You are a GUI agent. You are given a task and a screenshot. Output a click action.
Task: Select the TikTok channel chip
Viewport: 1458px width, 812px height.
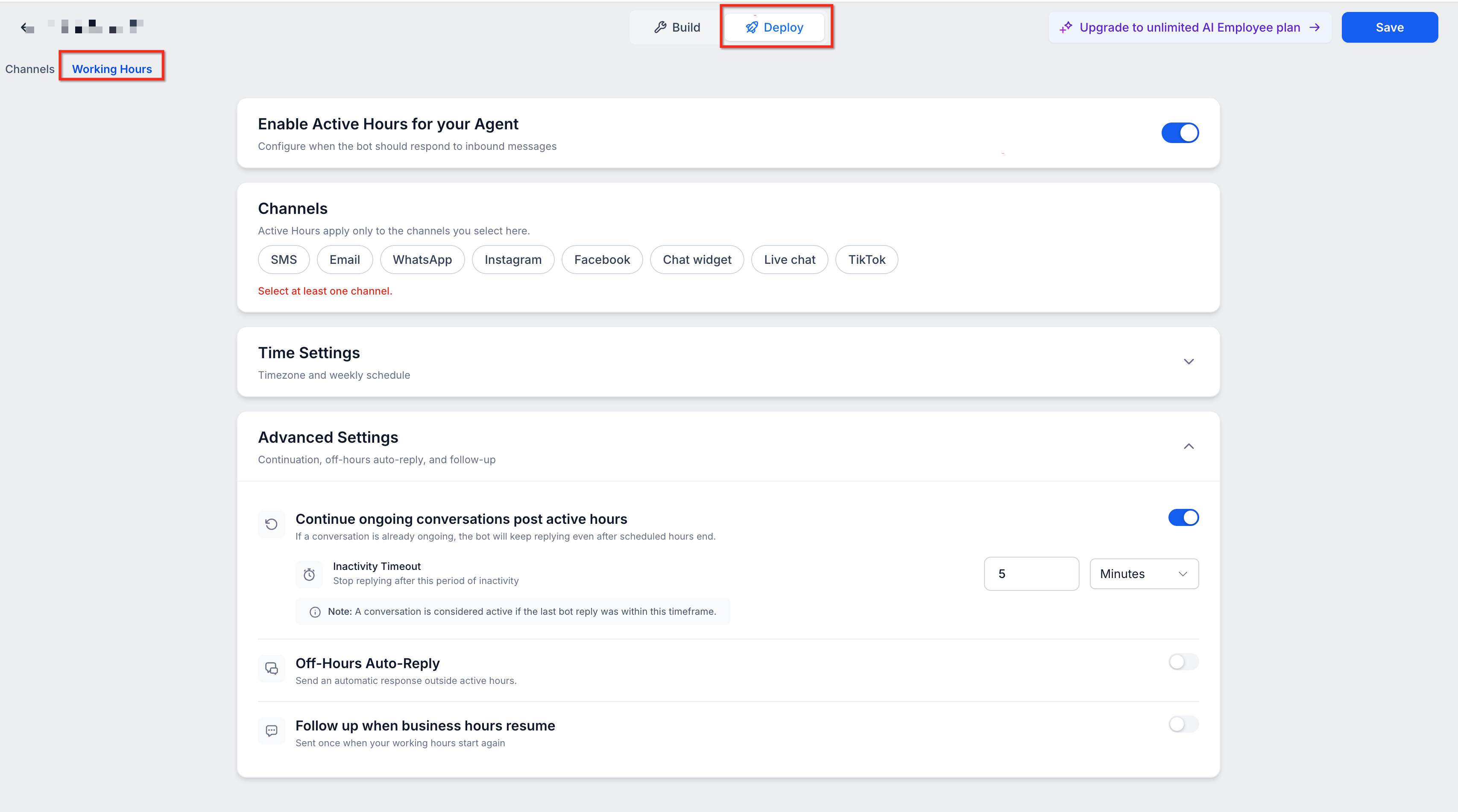[867, 260]
